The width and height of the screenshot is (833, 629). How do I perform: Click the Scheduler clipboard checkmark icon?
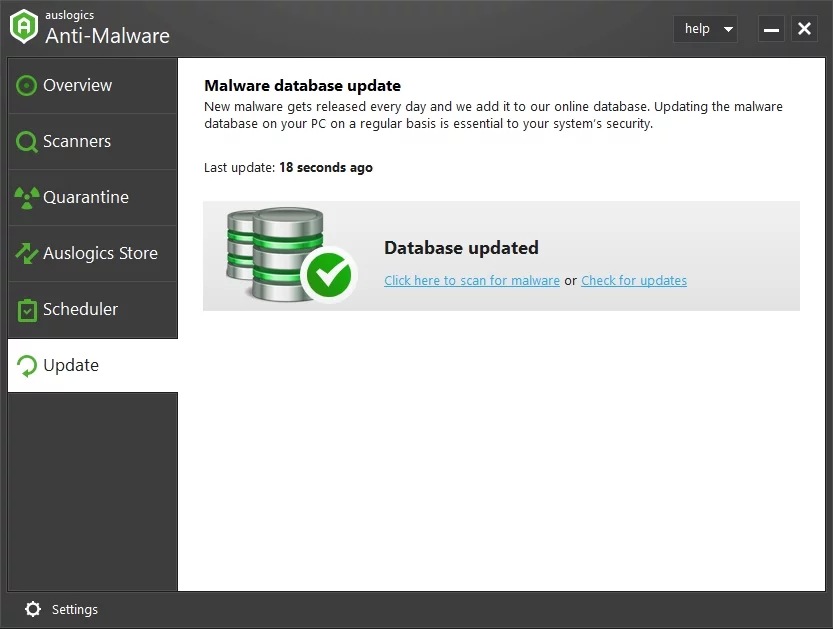[x=27, y=310]
